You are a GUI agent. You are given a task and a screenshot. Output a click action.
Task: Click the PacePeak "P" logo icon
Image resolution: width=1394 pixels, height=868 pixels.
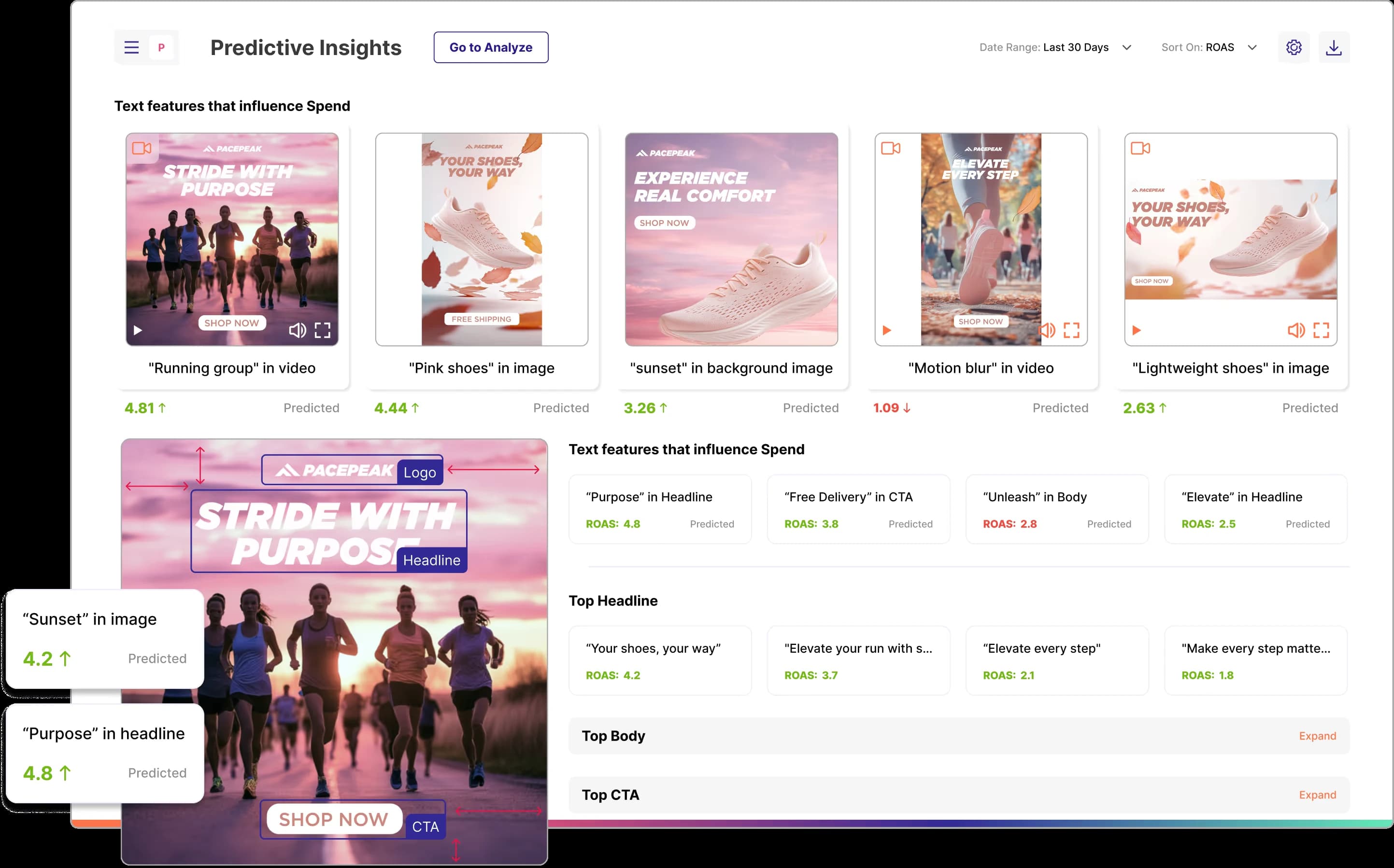[161, 47]
